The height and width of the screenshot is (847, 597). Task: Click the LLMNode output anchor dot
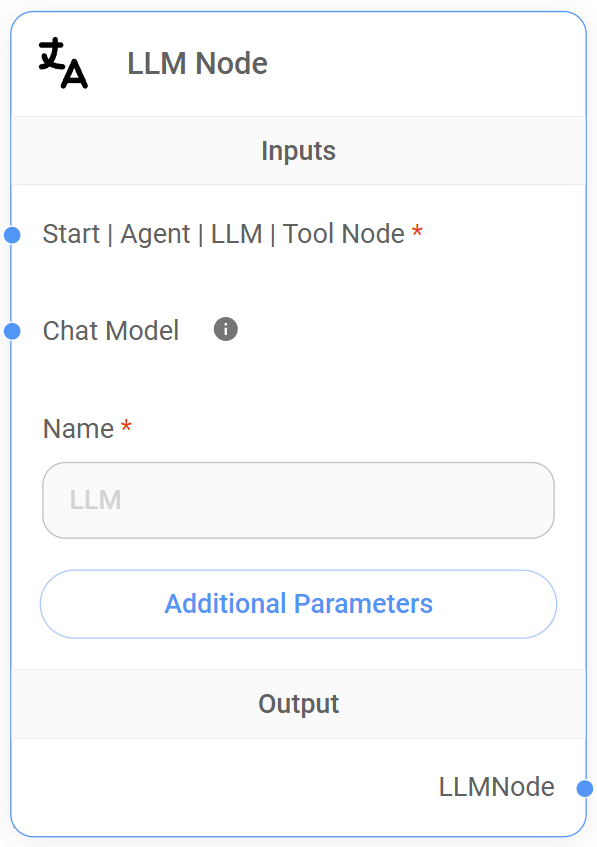[585, 789]
